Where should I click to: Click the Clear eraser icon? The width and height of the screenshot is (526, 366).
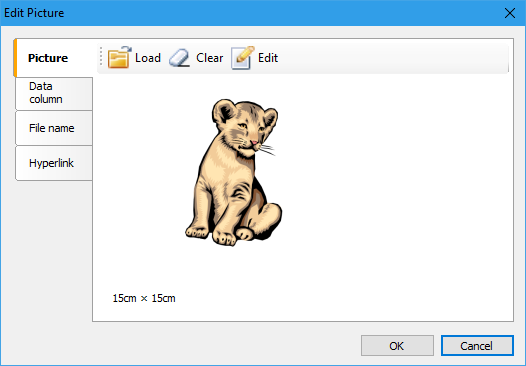coord(179,58)
